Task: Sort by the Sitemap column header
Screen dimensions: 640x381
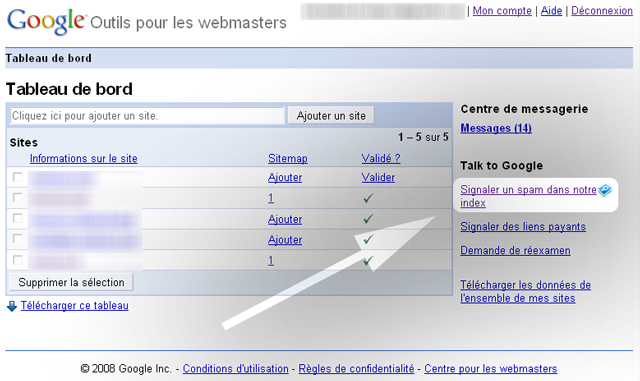Action: tap(288, 158)
